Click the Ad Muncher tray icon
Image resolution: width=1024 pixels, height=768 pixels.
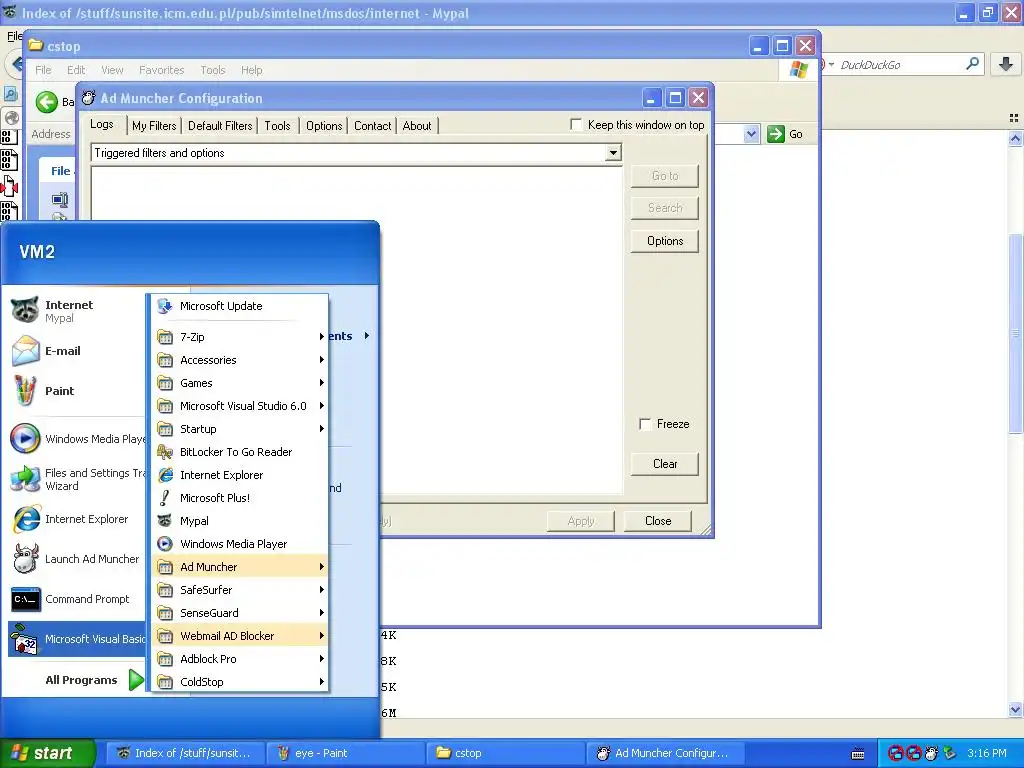(x=931, y=753)
